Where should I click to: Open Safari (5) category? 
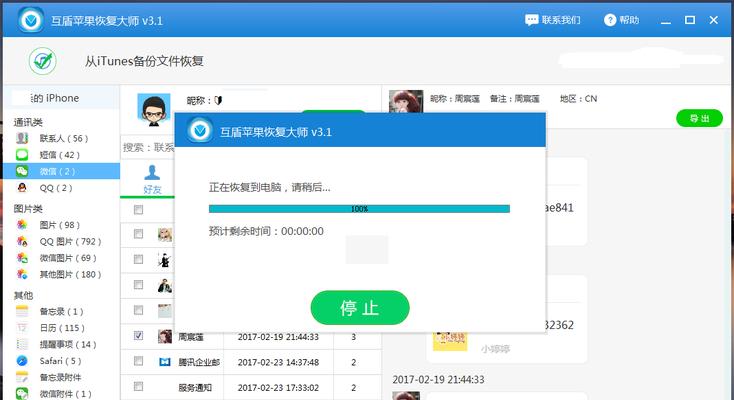pyautogui.click(x=60, y=361)
